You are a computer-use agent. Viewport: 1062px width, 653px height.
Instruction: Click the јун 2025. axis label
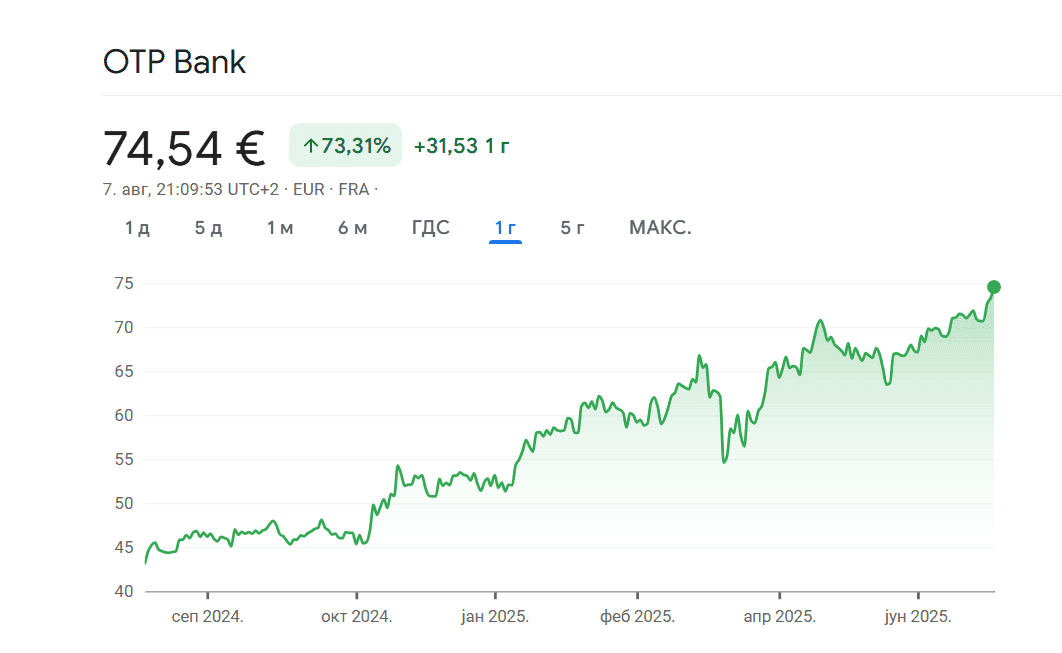918,616
